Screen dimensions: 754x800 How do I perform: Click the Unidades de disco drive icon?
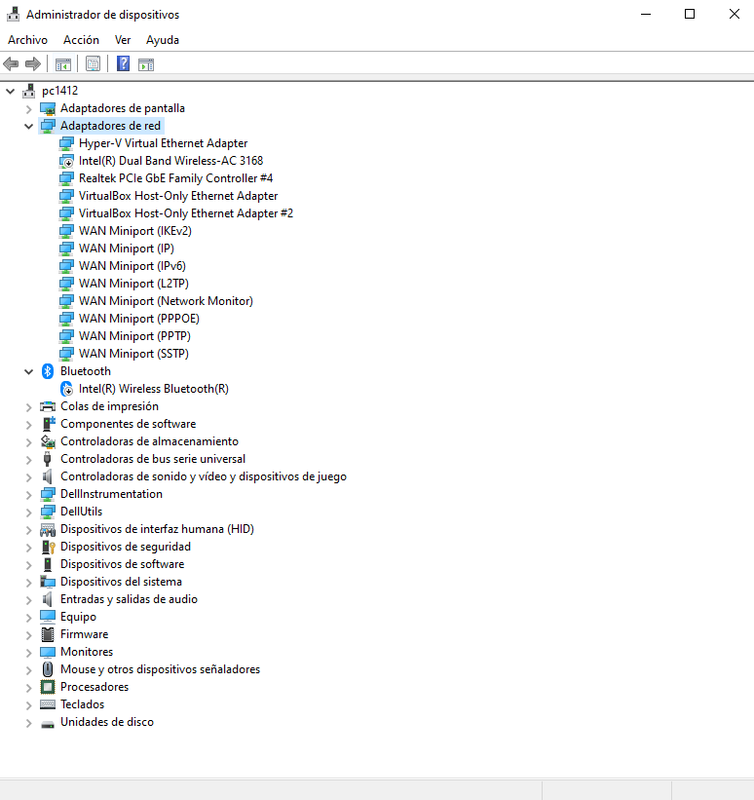click(47, 723)
